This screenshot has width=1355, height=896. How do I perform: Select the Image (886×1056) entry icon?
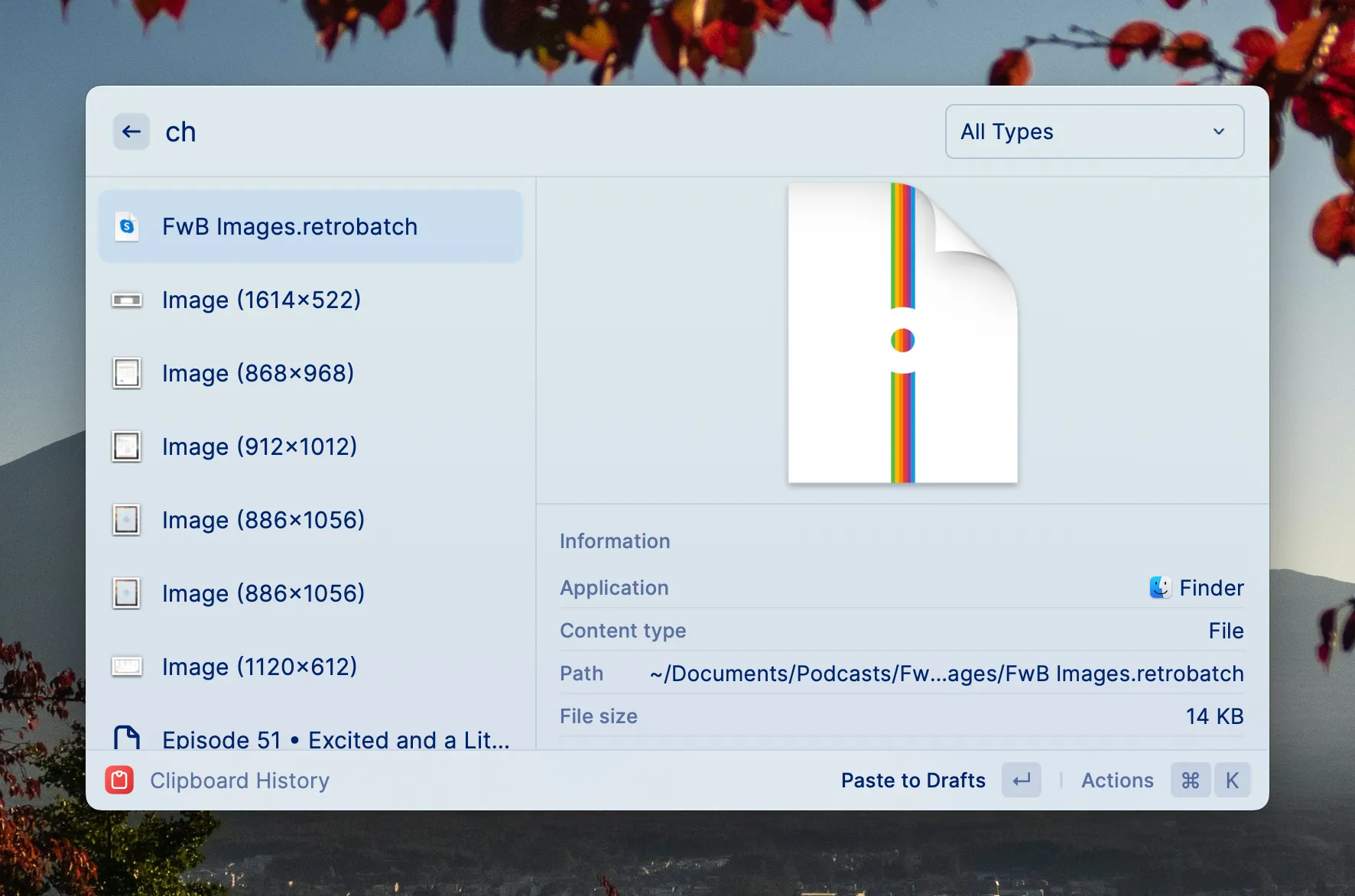[127, 520]
